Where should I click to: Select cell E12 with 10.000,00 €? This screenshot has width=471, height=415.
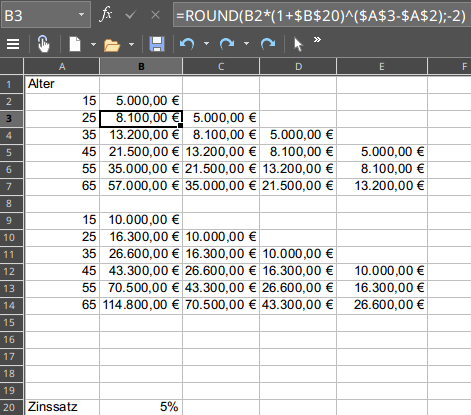click(x=382, y=271)
